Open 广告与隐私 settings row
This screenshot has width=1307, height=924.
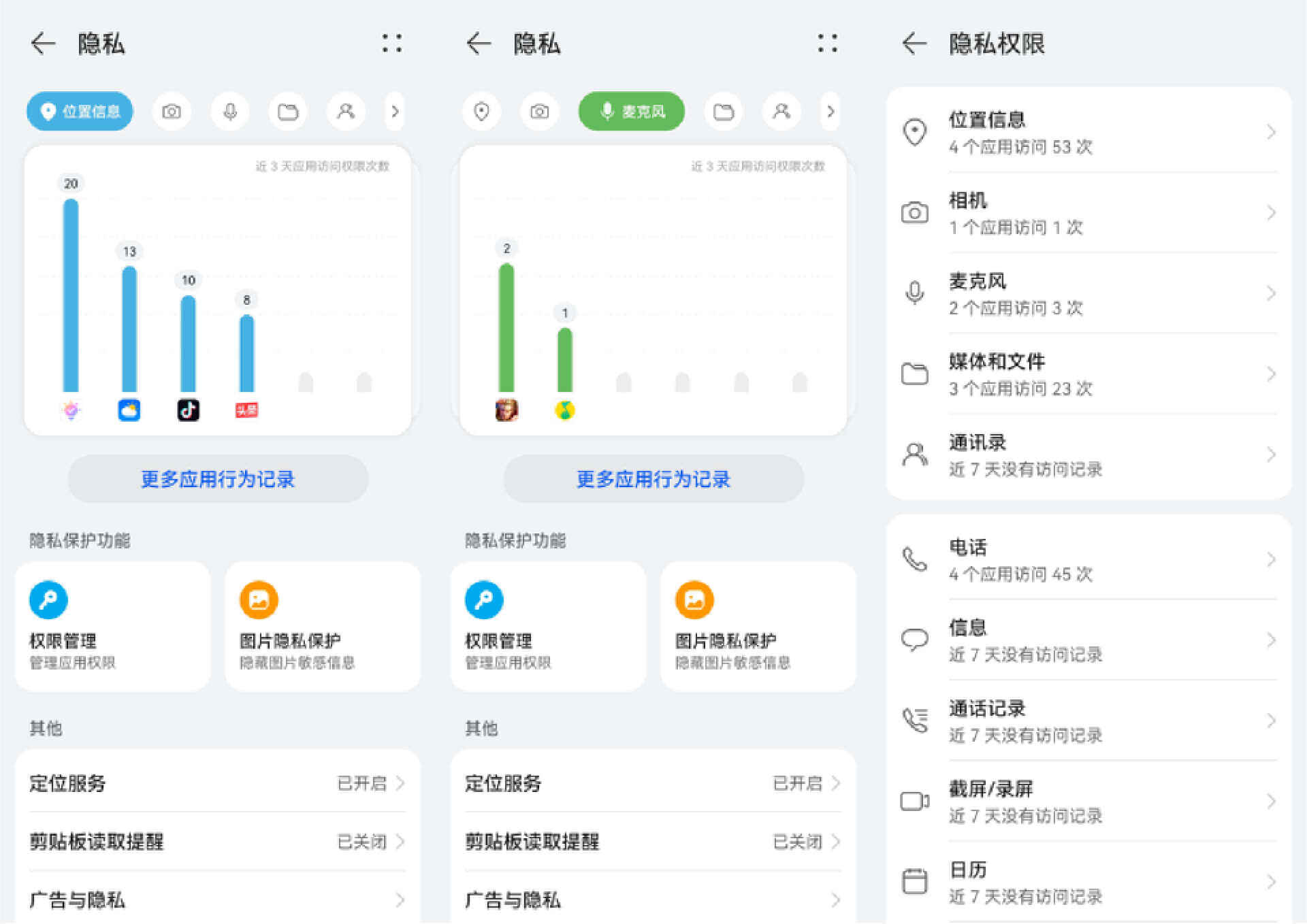point(216,900)
